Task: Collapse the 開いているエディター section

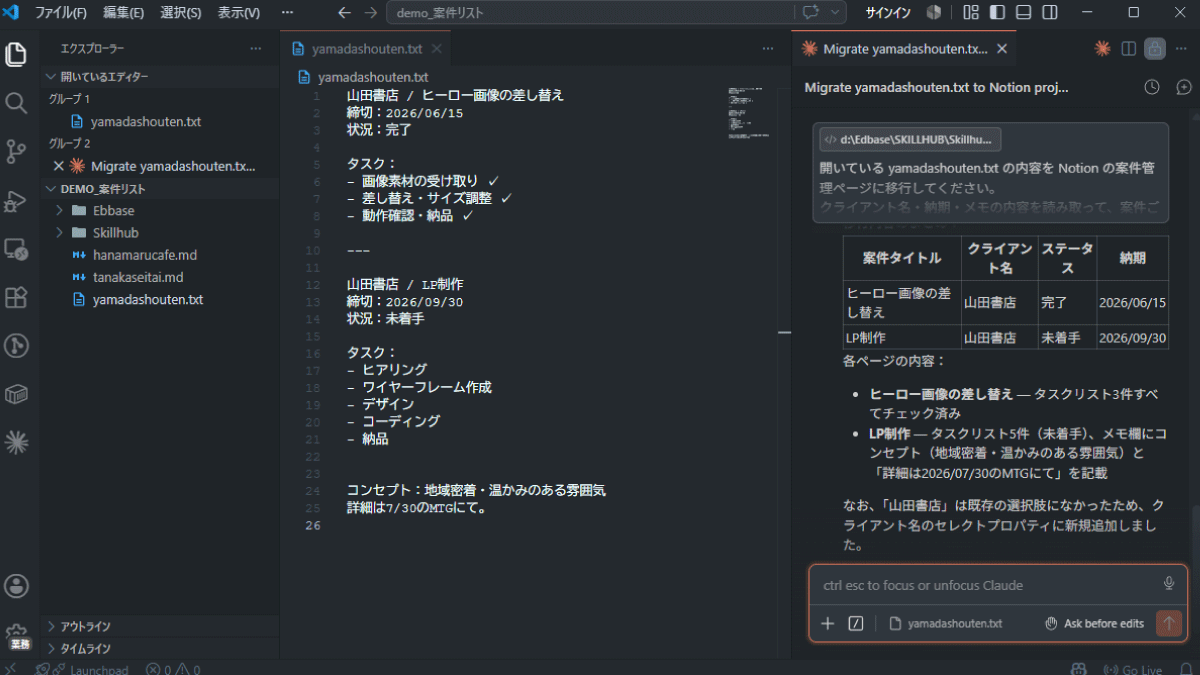Action: point(160,77)
